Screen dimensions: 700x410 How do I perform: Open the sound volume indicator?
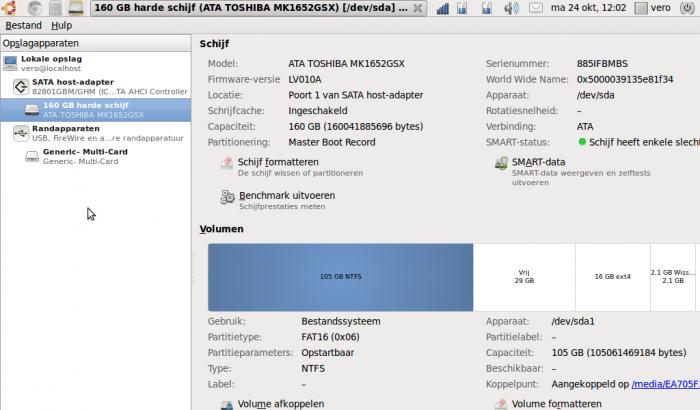(512, 8)
